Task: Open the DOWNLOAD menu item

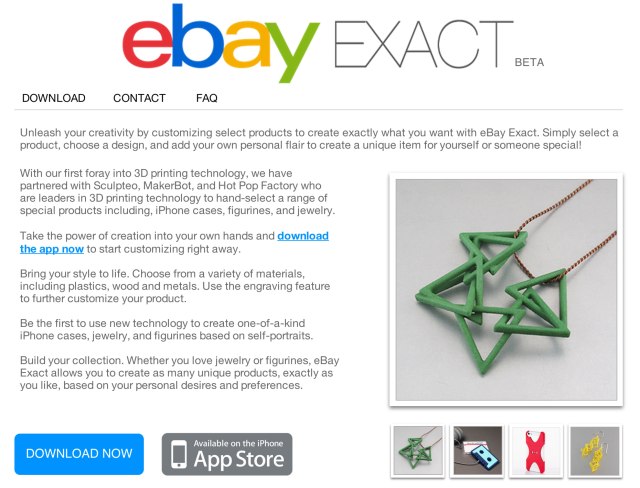Action: point(53,98)
